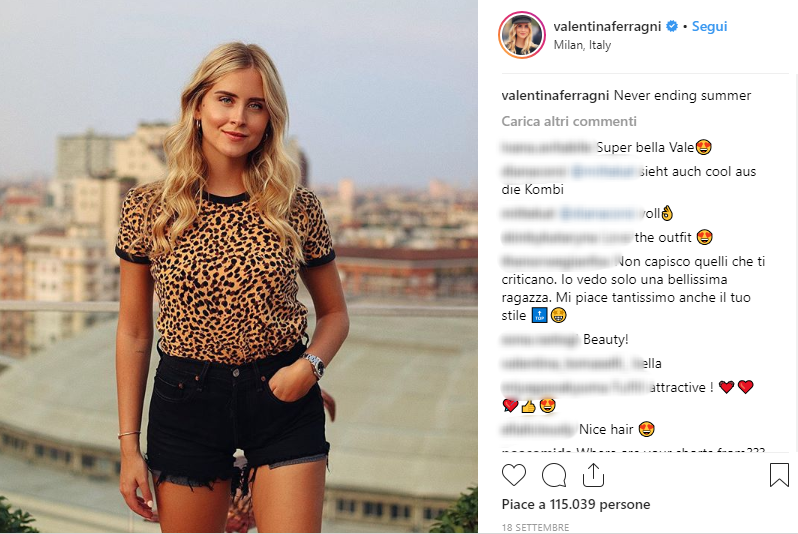
Task: Open commenter profile before "Nice hair"
Action: point(540,430)
